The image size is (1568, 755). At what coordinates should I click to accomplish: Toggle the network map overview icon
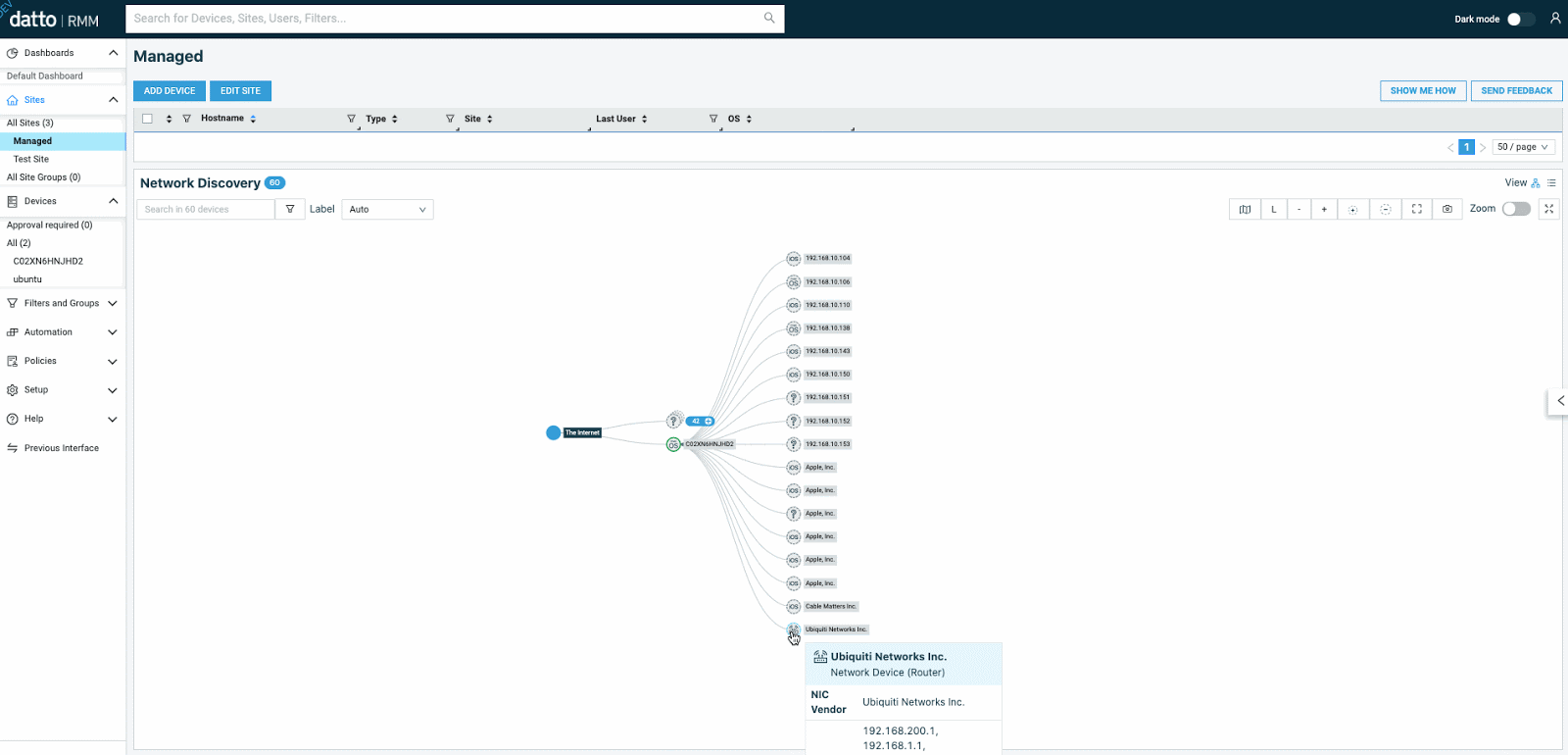1245,209
